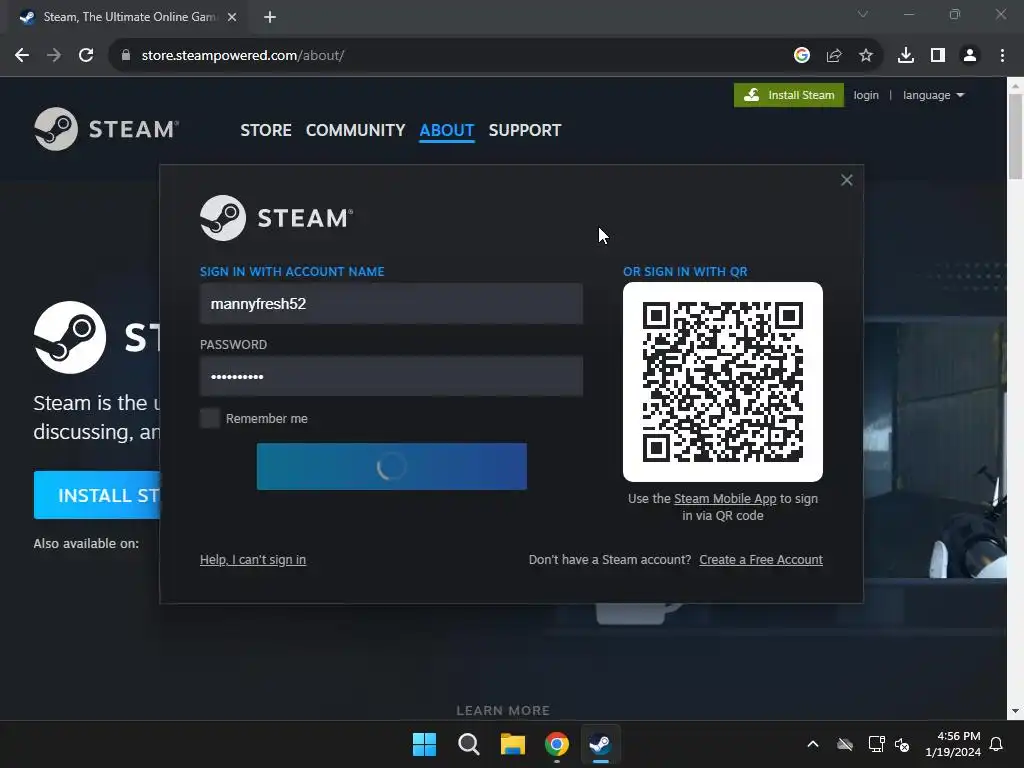Close the Steam browser tab
Screen dimensions: 1024x768
pos(232,18)
